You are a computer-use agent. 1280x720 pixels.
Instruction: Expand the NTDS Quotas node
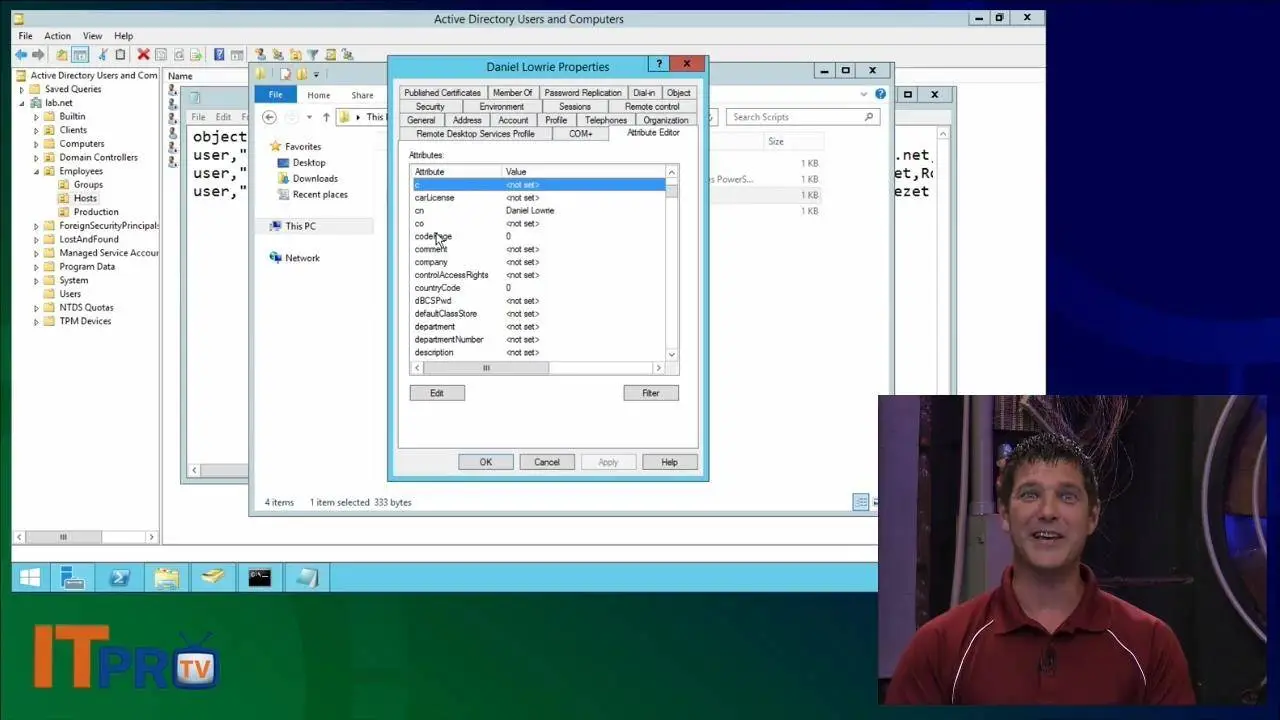(x=36, y=308)
